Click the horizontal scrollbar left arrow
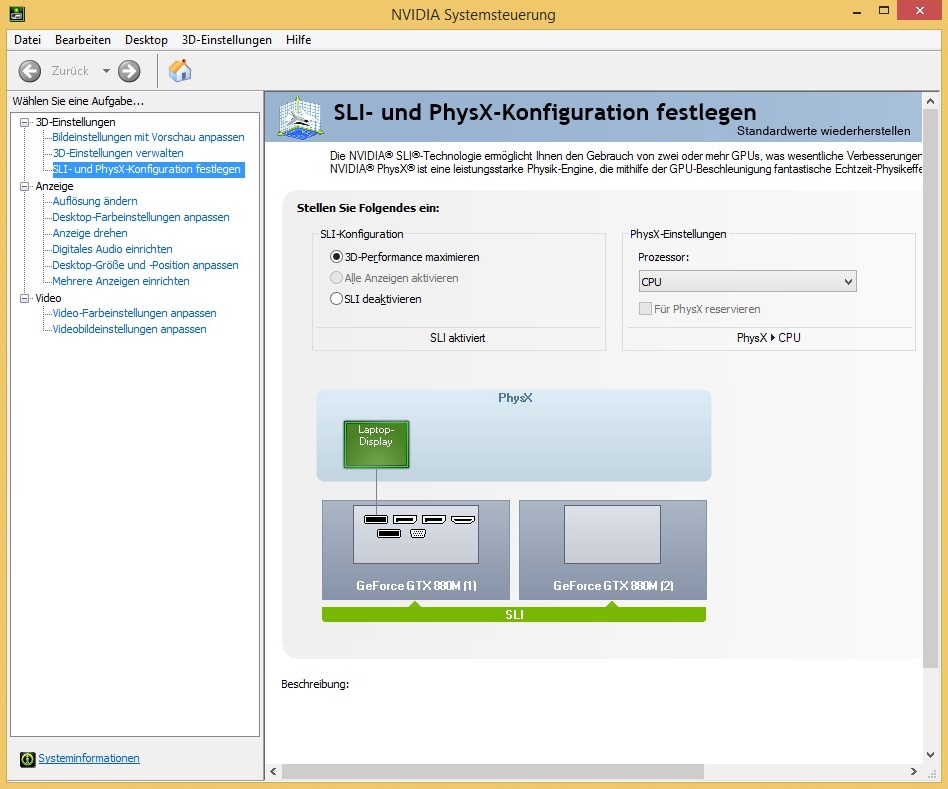The image size is (948, 789). 273,771
